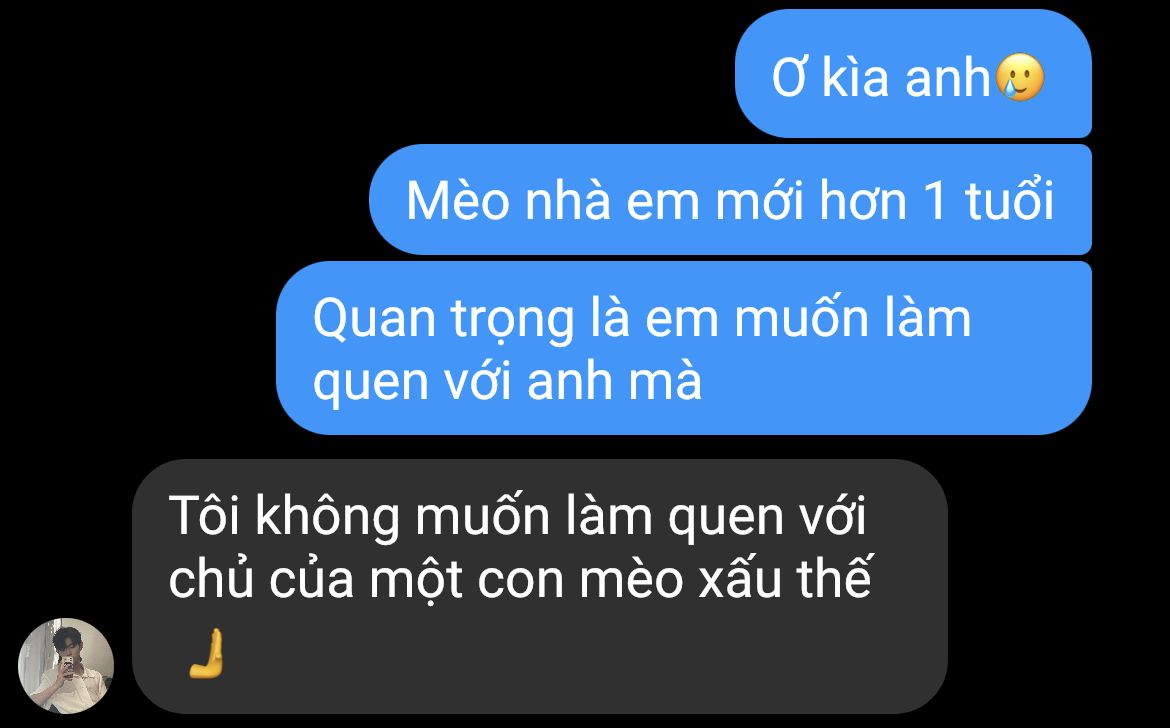Click the word 'hơn' in the second blue bubble
The width and height of the screenshot is (1170, 728).
[x=863, y=201]
